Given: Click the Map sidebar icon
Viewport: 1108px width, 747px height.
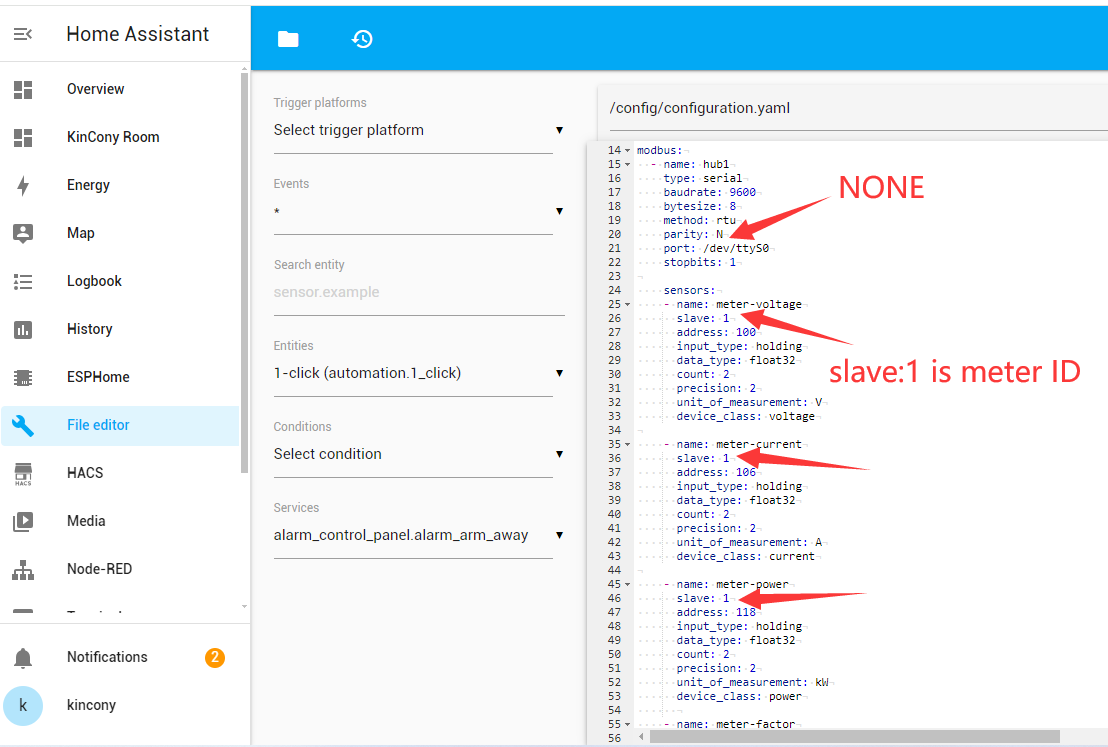Looking at the screenshot, I should (23, 233).
